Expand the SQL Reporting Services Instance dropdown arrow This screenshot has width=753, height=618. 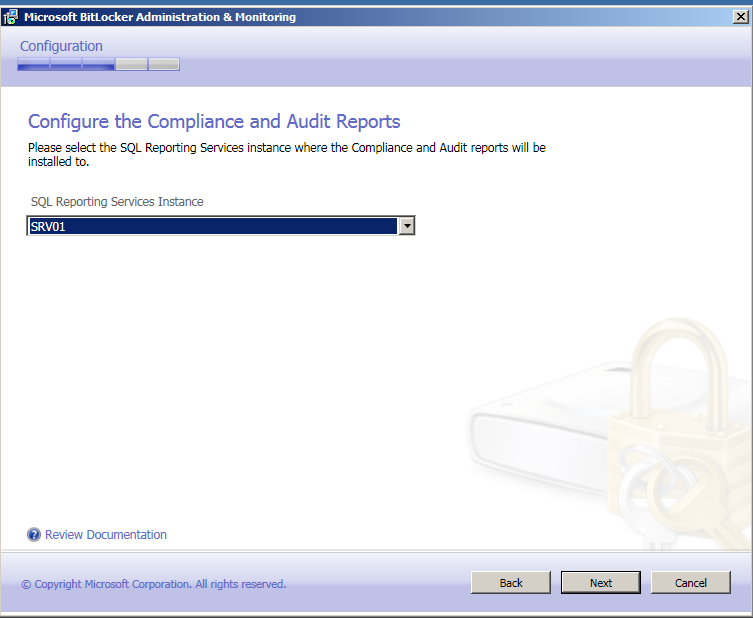pos(407,226)
